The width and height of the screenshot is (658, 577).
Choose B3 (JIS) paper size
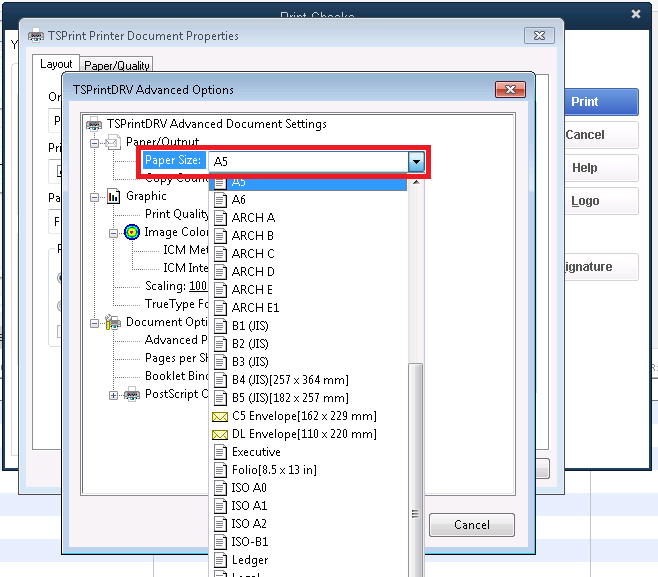point(310,362)
